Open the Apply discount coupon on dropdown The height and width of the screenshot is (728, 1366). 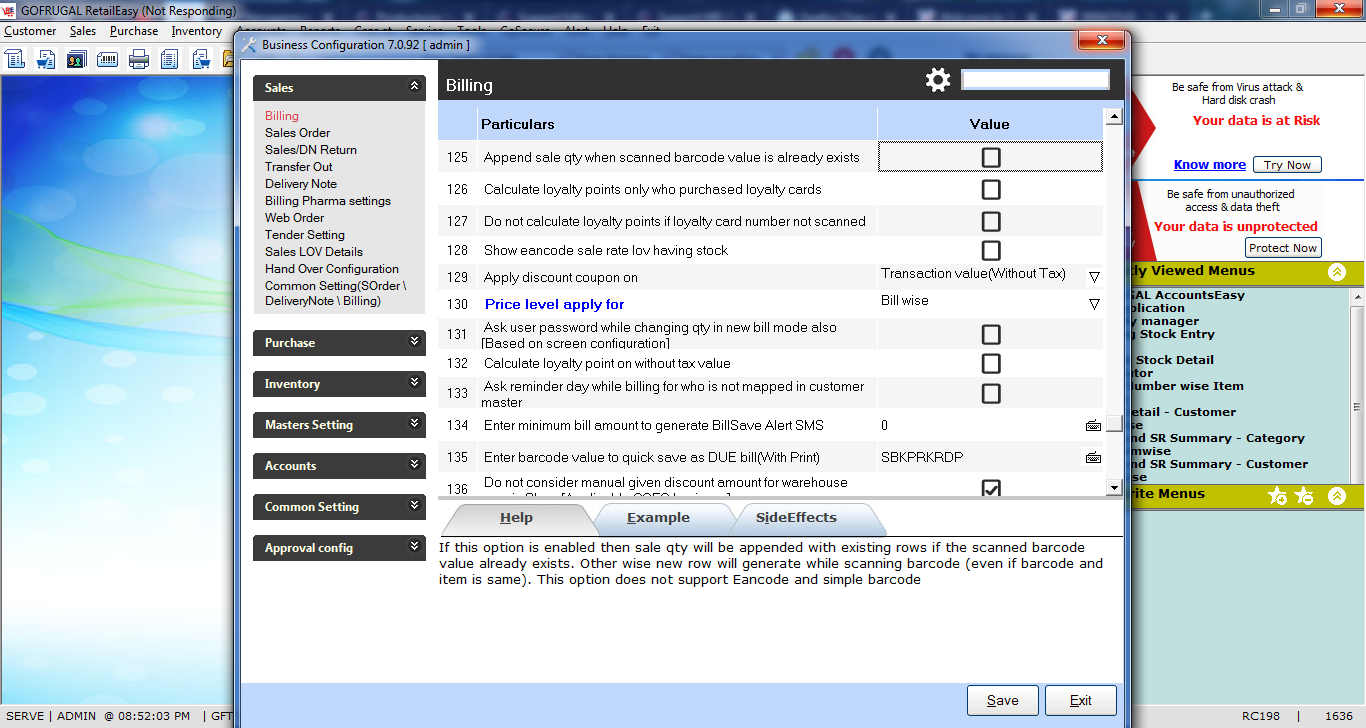1094,276
